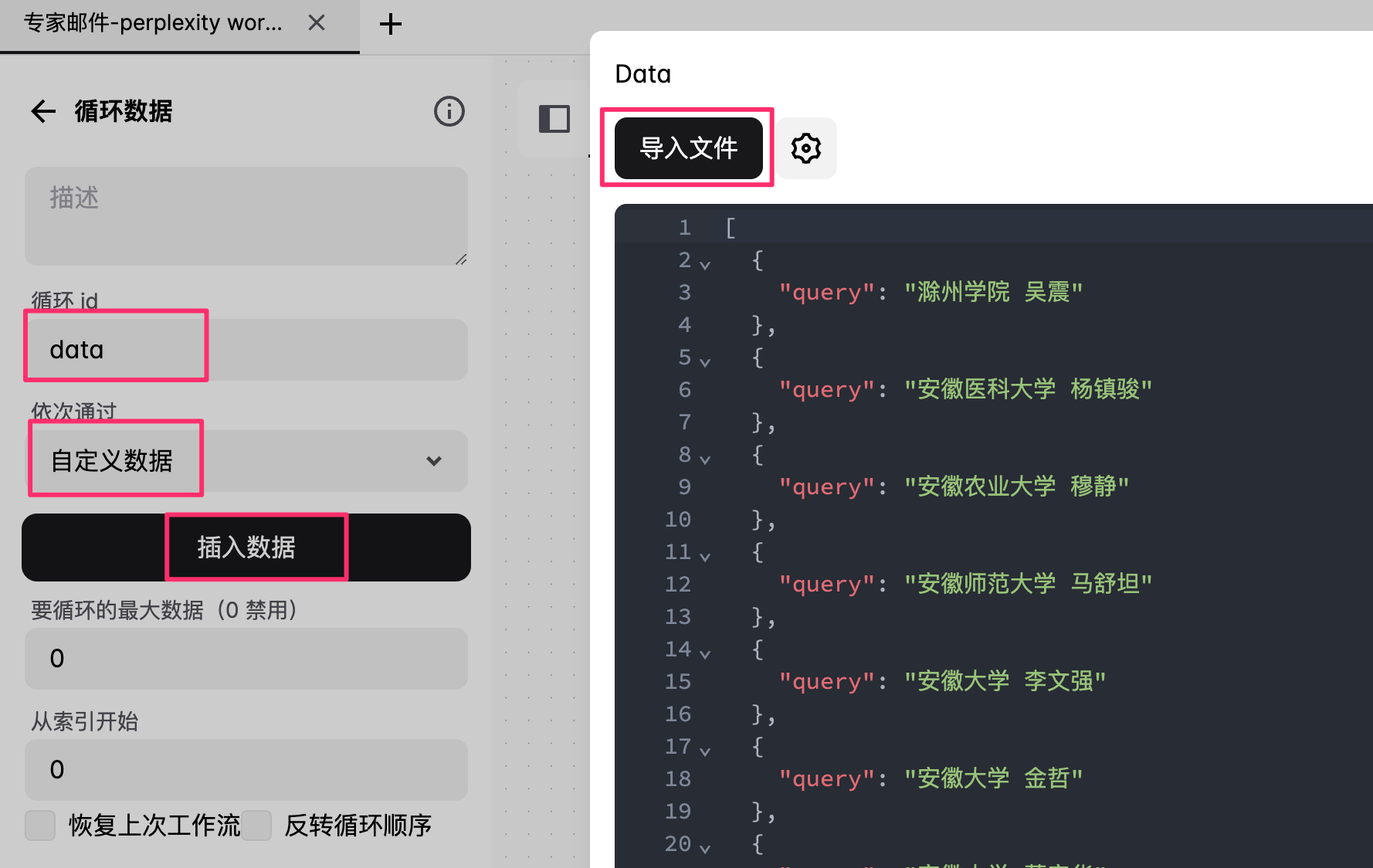Open the 自定义数据 dropdown
1373x868 pixels.
246,461
